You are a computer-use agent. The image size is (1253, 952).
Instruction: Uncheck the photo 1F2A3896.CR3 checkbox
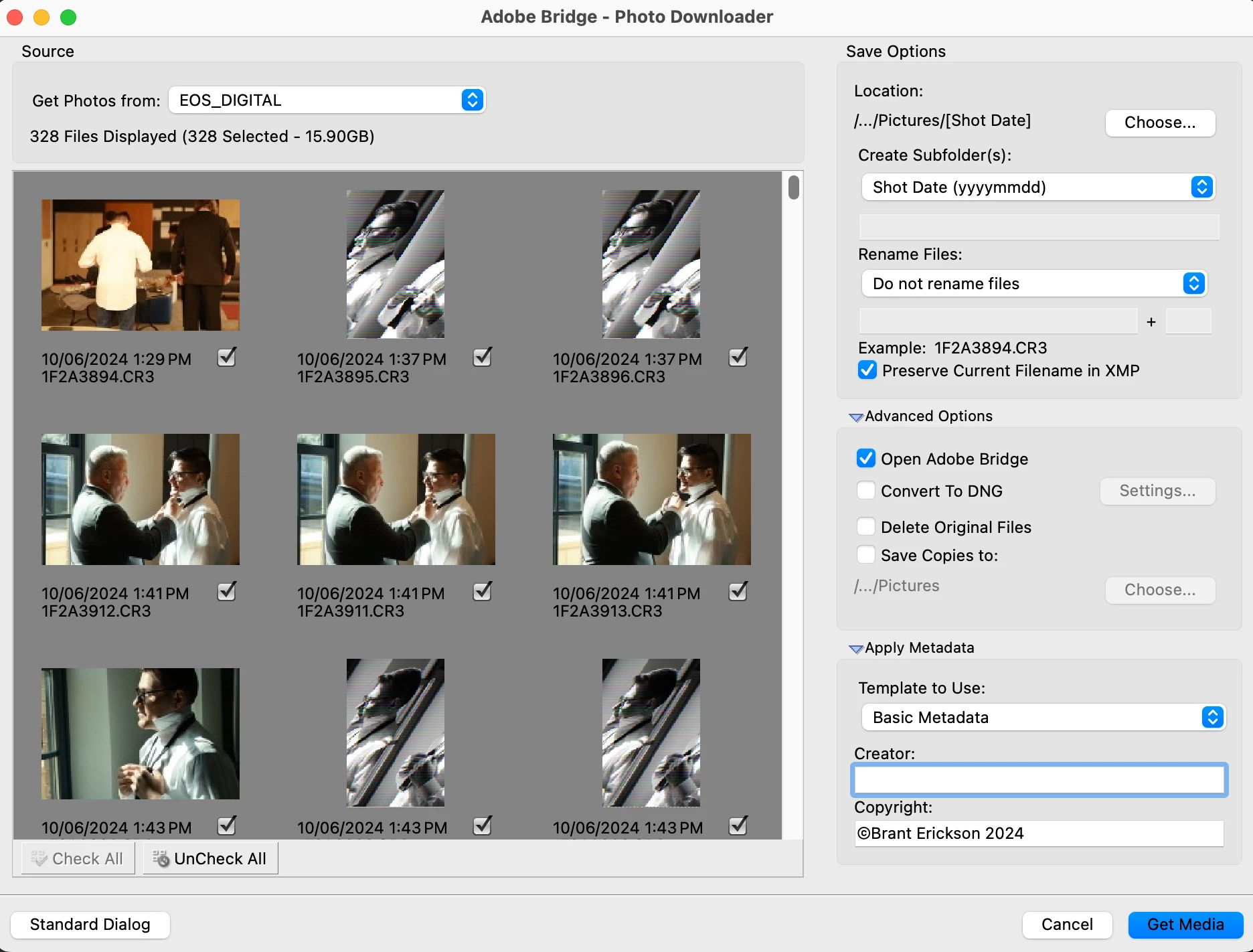tap(738, 358)
